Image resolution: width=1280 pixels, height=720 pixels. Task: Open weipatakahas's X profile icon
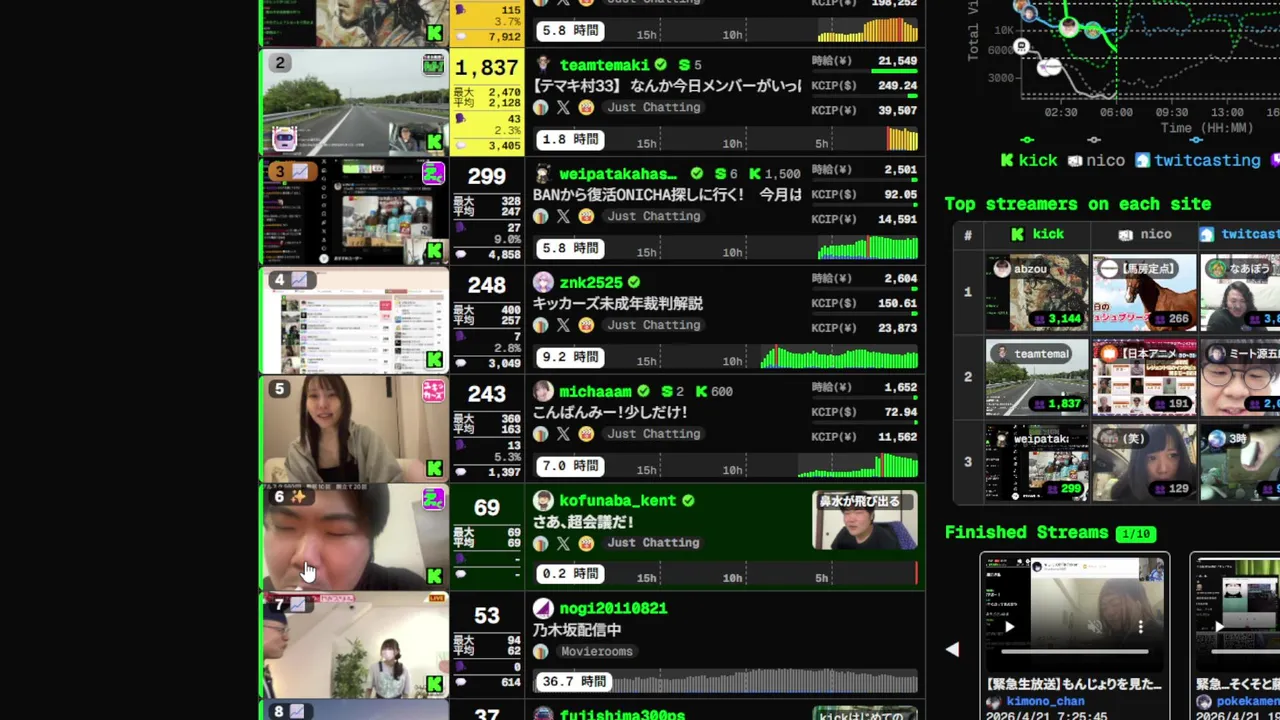tap(563, 217)
